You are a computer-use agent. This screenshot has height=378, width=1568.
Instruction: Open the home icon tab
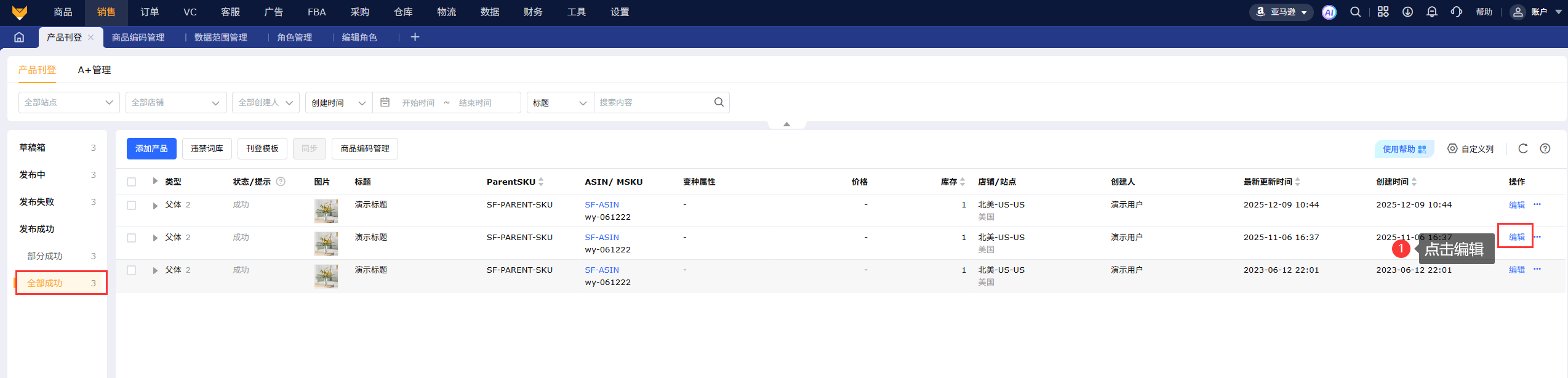(19, 38)
